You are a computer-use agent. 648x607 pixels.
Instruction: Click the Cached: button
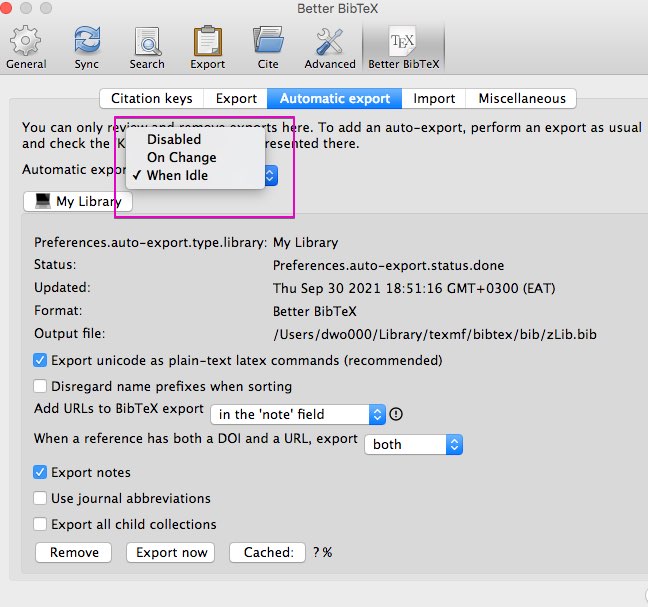tap(267, 552)
